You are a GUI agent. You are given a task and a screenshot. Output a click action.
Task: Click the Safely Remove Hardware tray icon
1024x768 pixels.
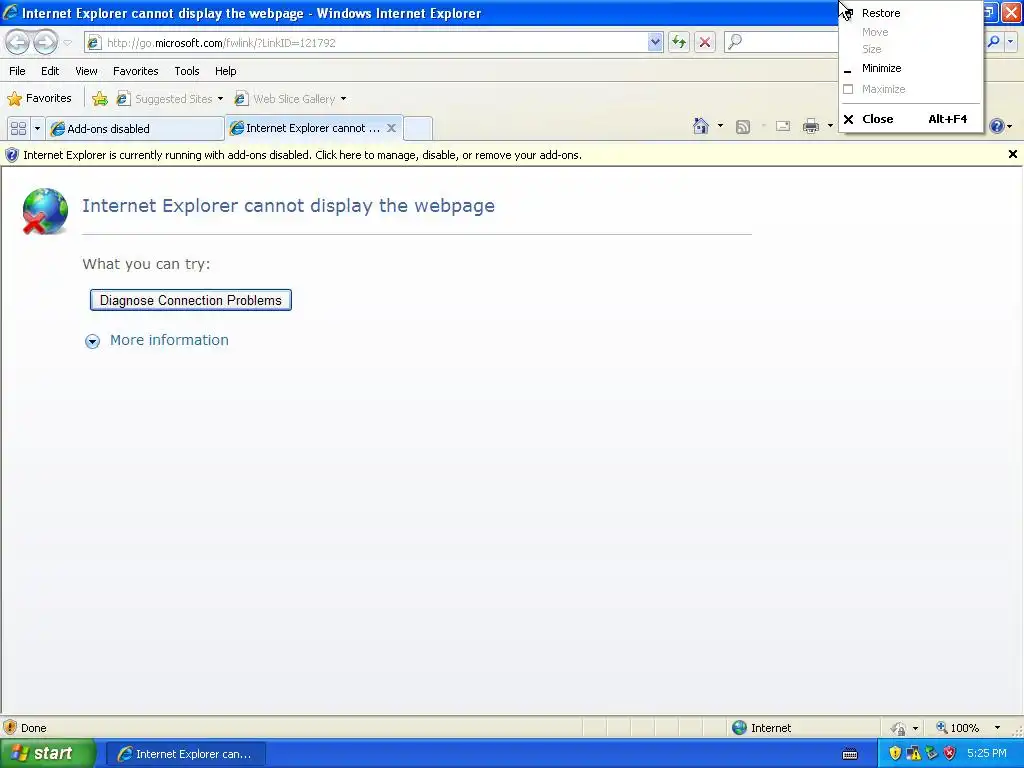pyautogui.click(x=932, y=754)
